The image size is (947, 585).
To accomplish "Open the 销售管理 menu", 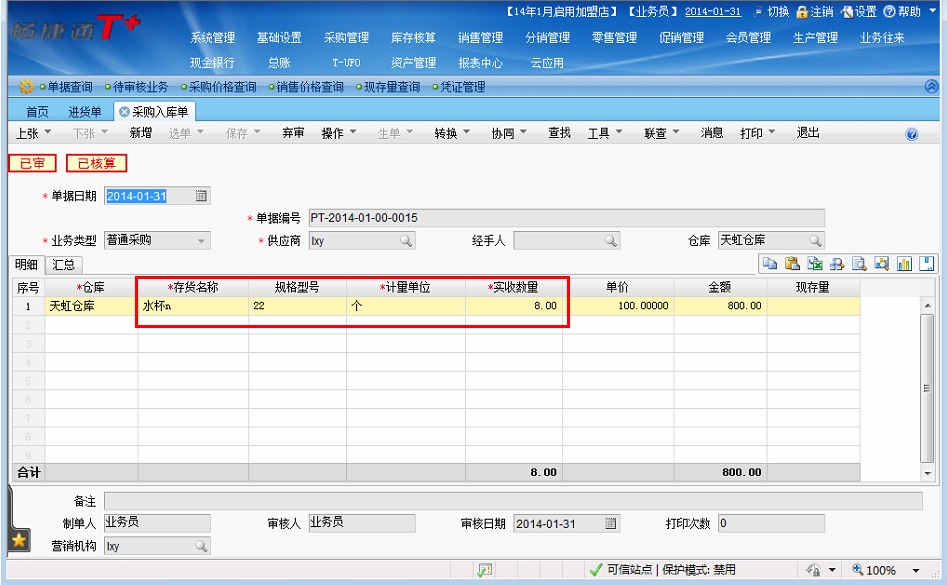I will coord(480,37).
